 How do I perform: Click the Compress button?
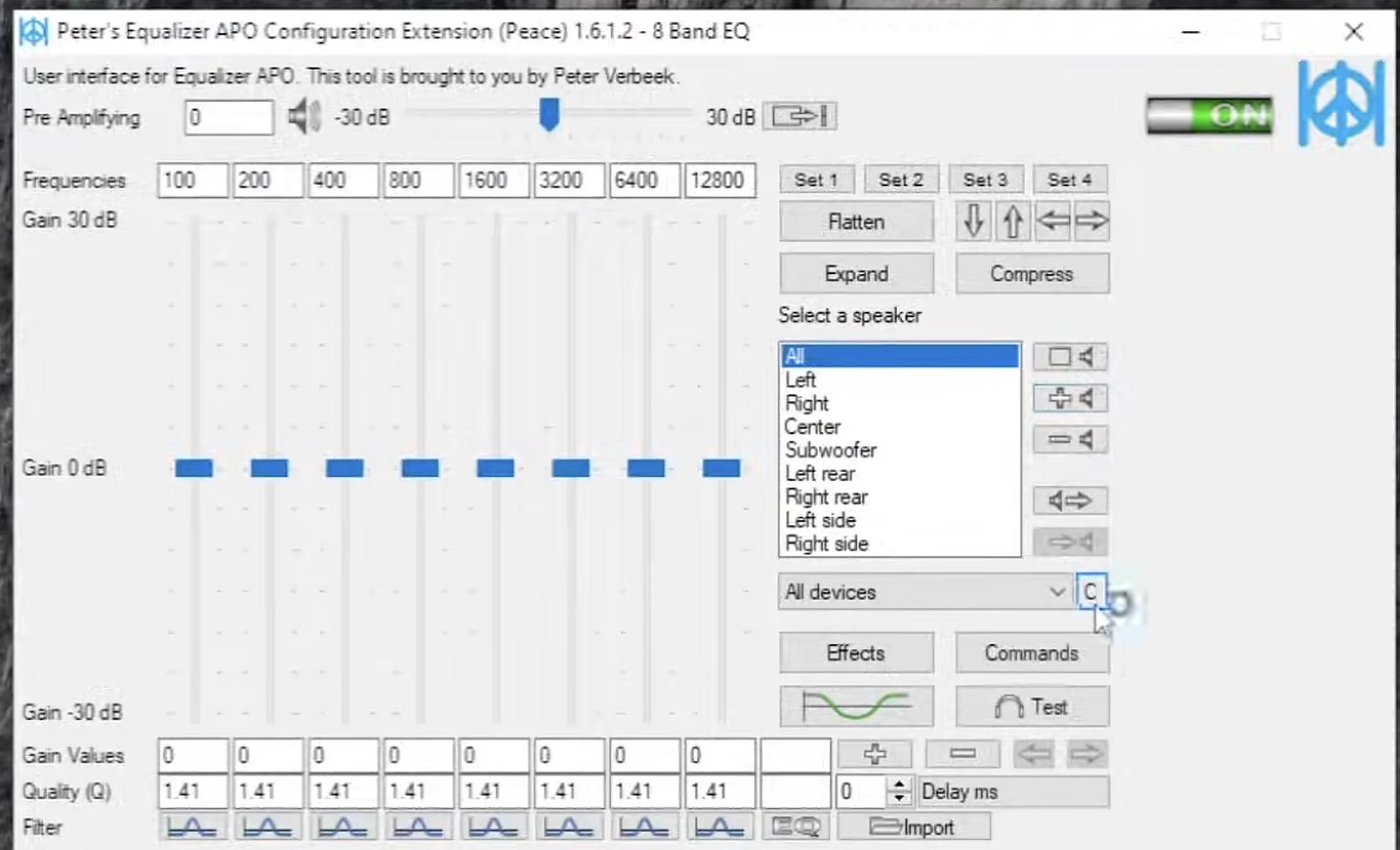tap(1032, 273)
